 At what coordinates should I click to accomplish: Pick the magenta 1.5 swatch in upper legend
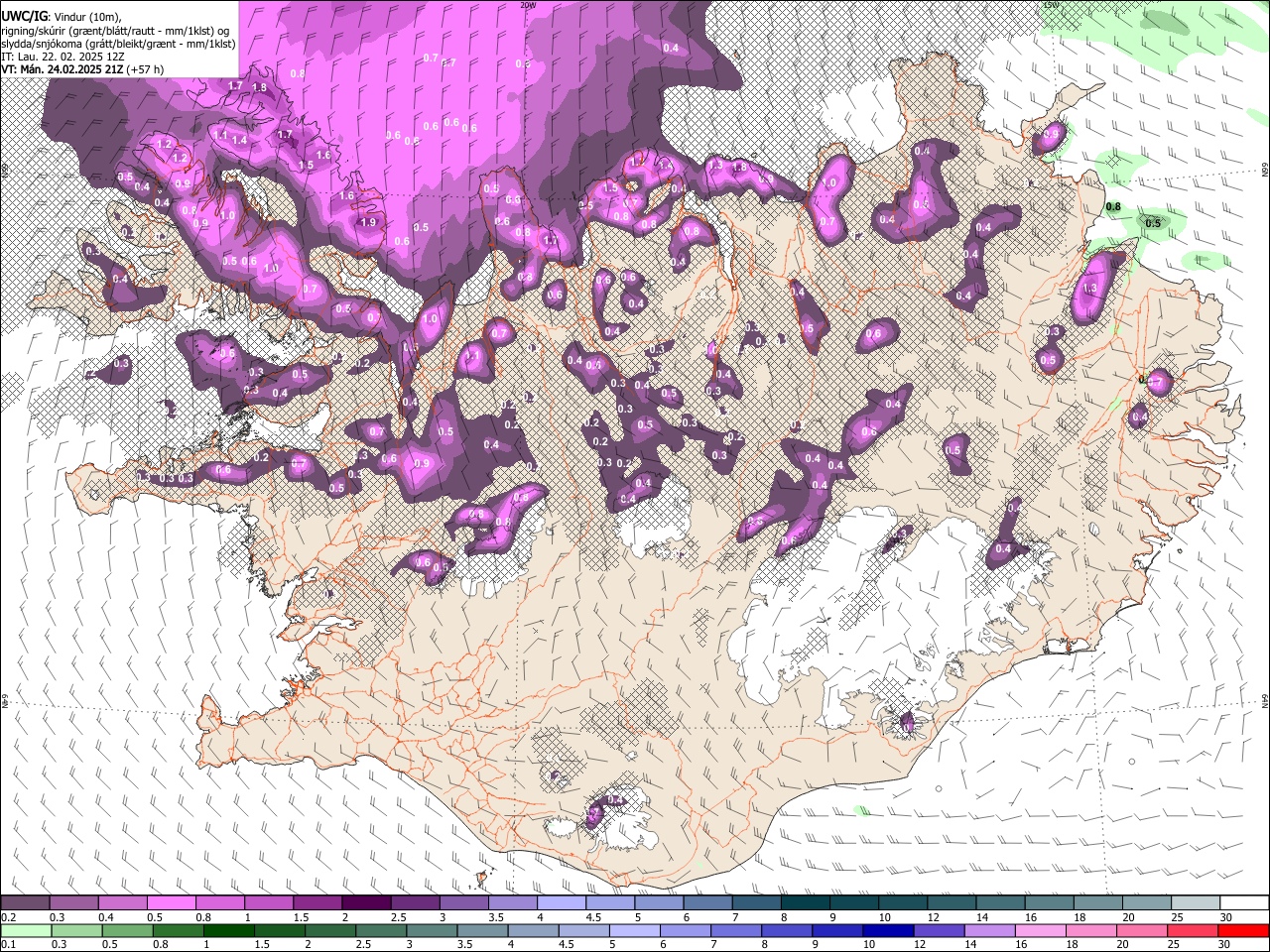[x=317, y=903]
